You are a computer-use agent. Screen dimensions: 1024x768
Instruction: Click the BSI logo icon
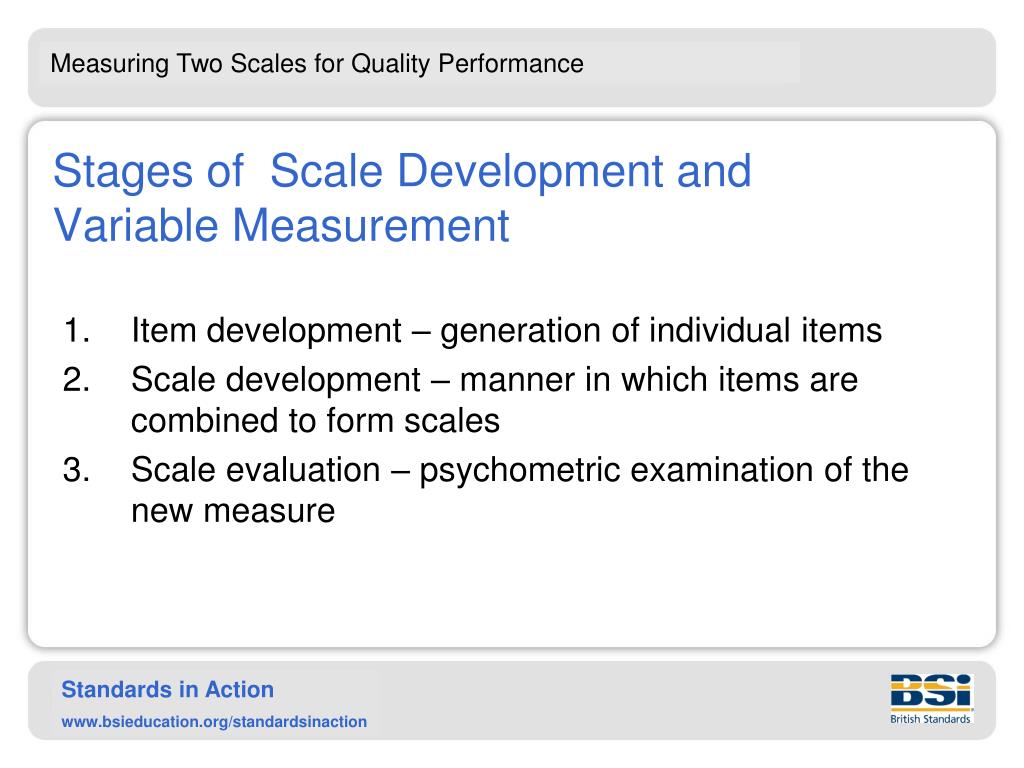point(931,692)
